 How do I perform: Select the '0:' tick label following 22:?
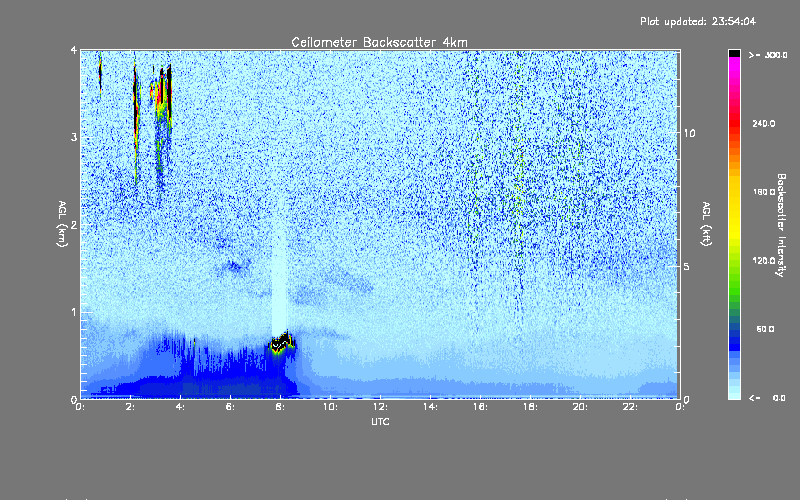[x=680, y=407]
